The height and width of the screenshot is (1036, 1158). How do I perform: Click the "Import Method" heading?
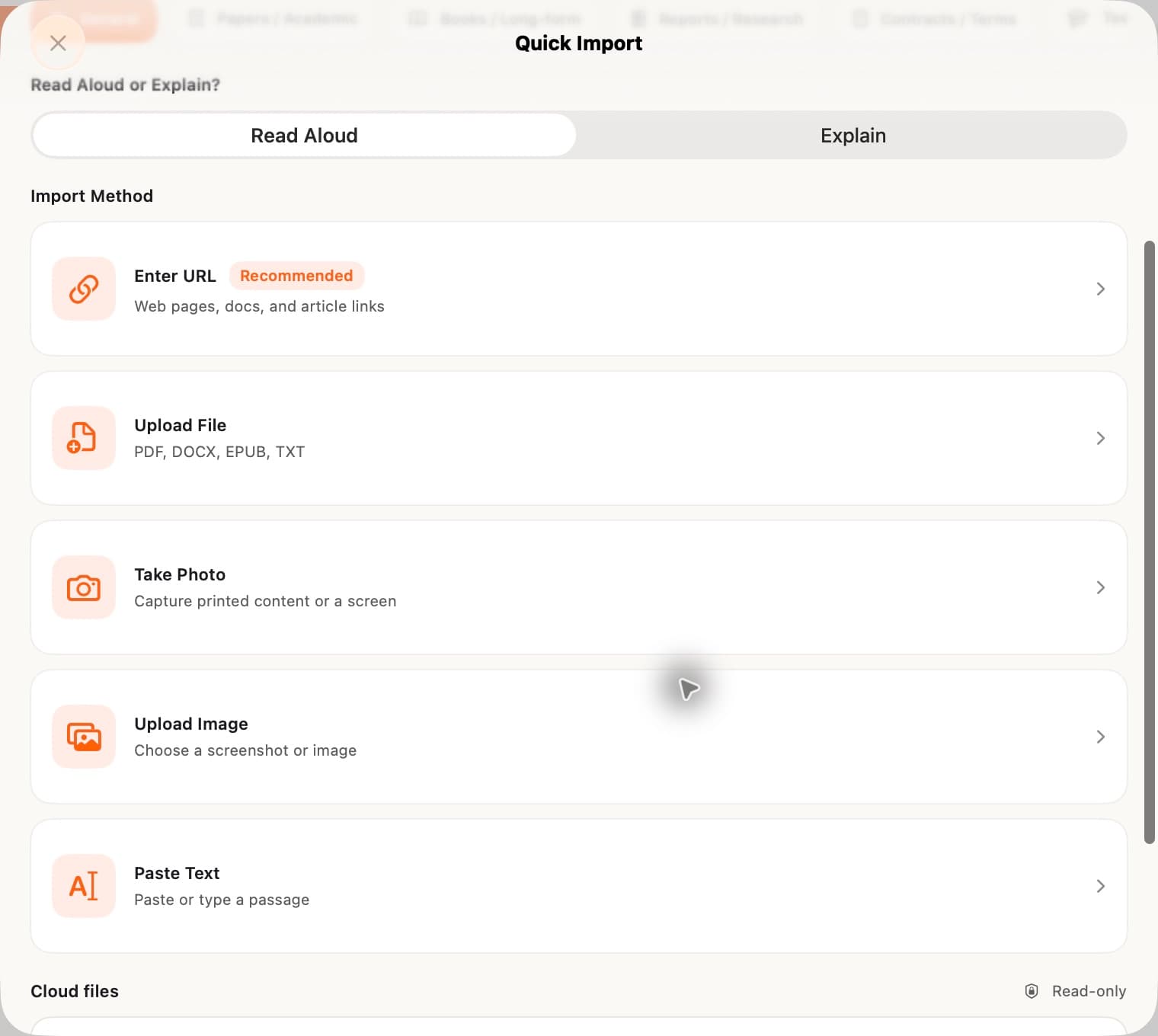pos(91,196)
